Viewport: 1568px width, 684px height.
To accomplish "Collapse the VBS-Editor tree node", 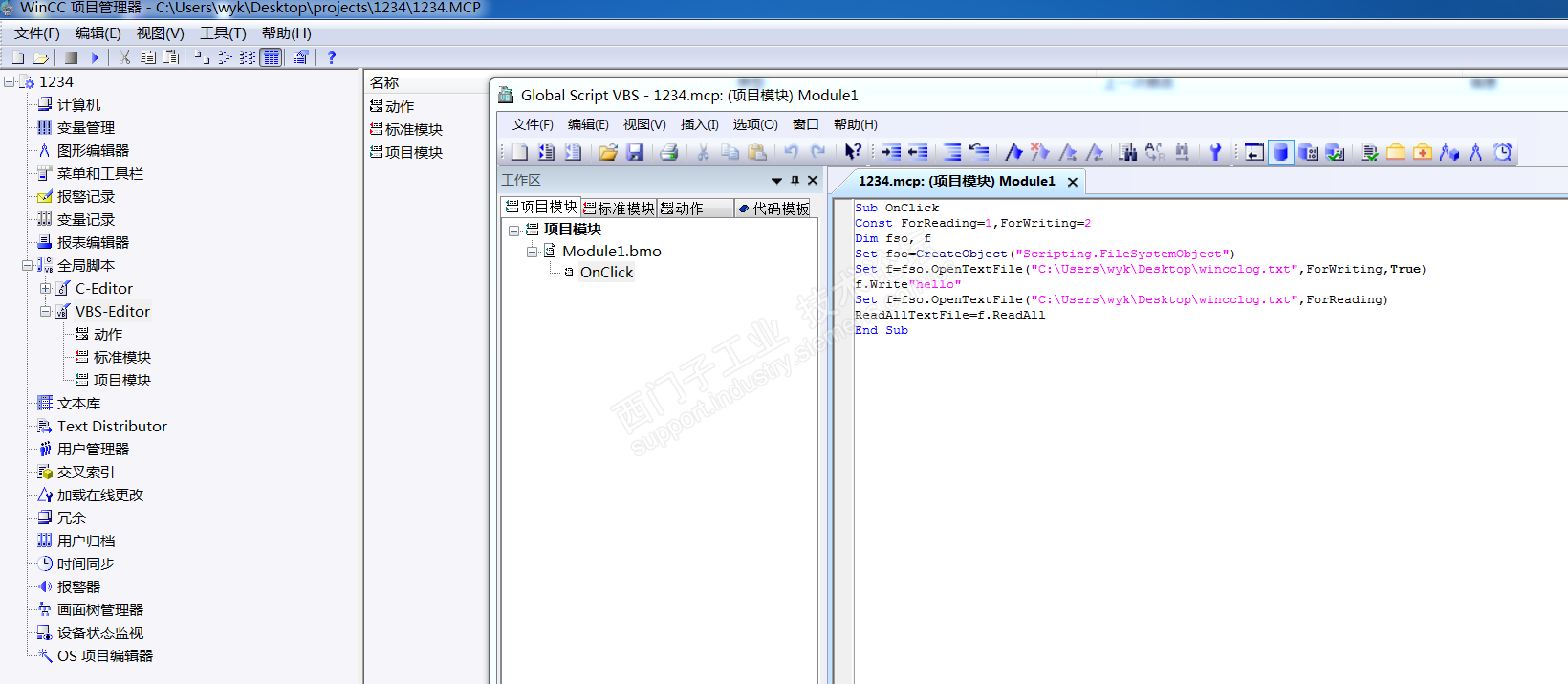I will point(46,312).
